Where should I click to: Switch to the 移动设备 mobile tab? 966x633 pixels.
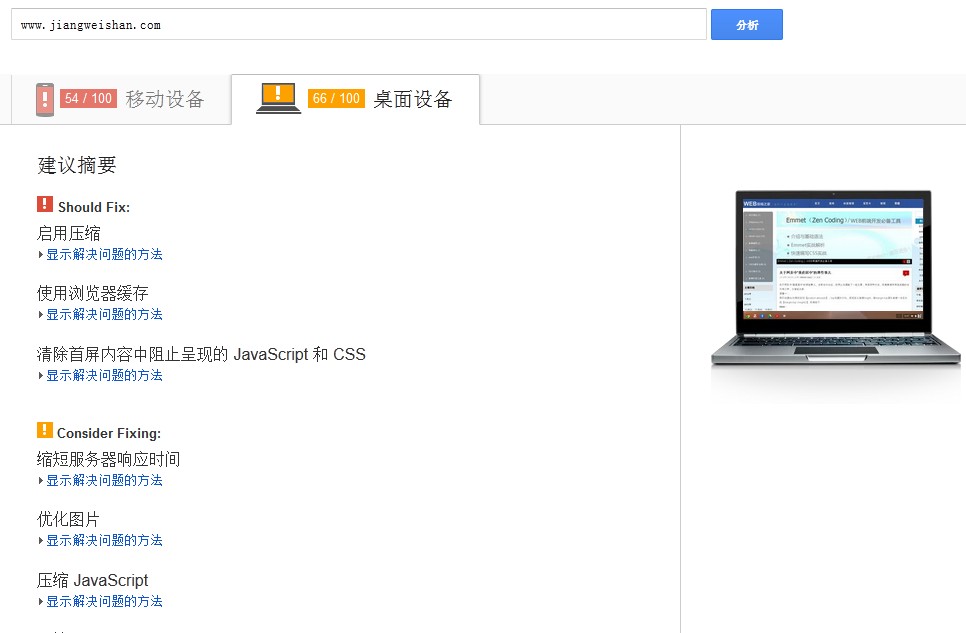121,99
